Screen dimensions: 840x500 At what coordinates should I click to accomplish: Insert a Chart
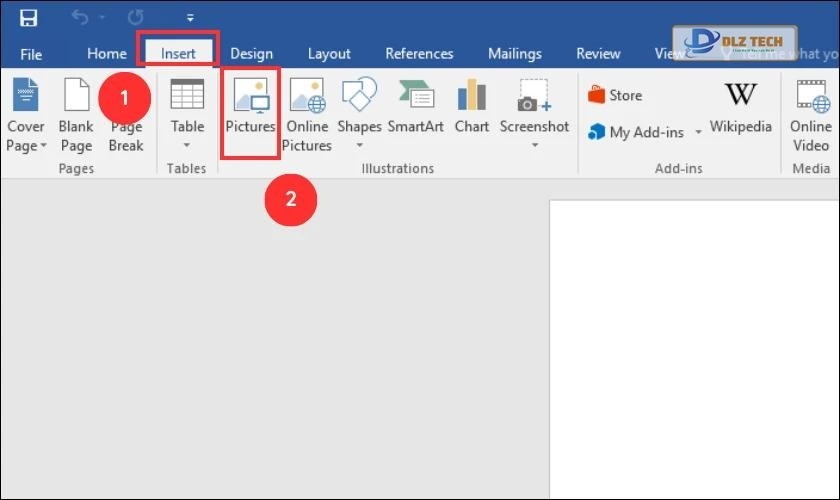(x=471, y=108)
